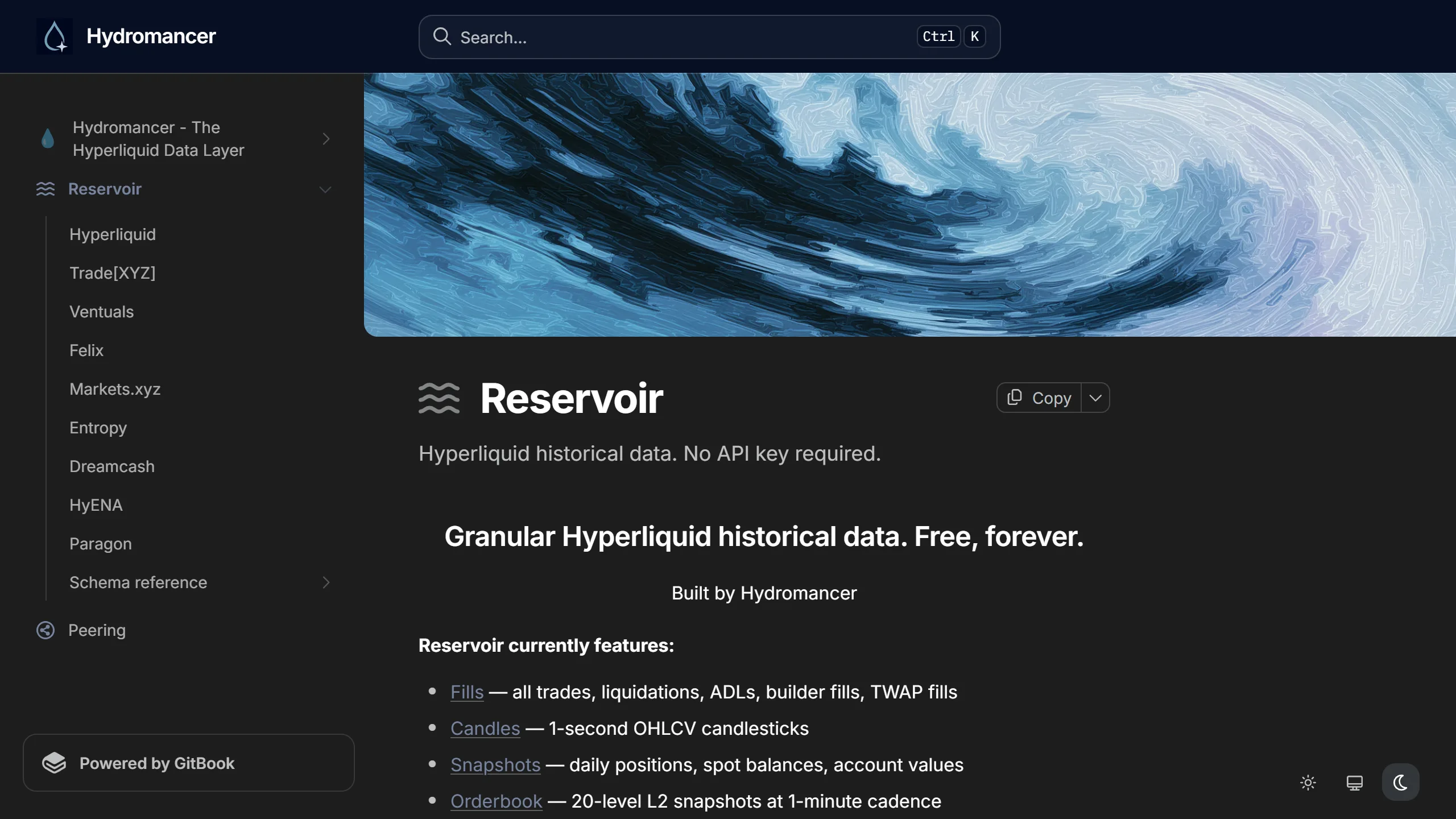Click the ocean wave banner image

(910, 205)
